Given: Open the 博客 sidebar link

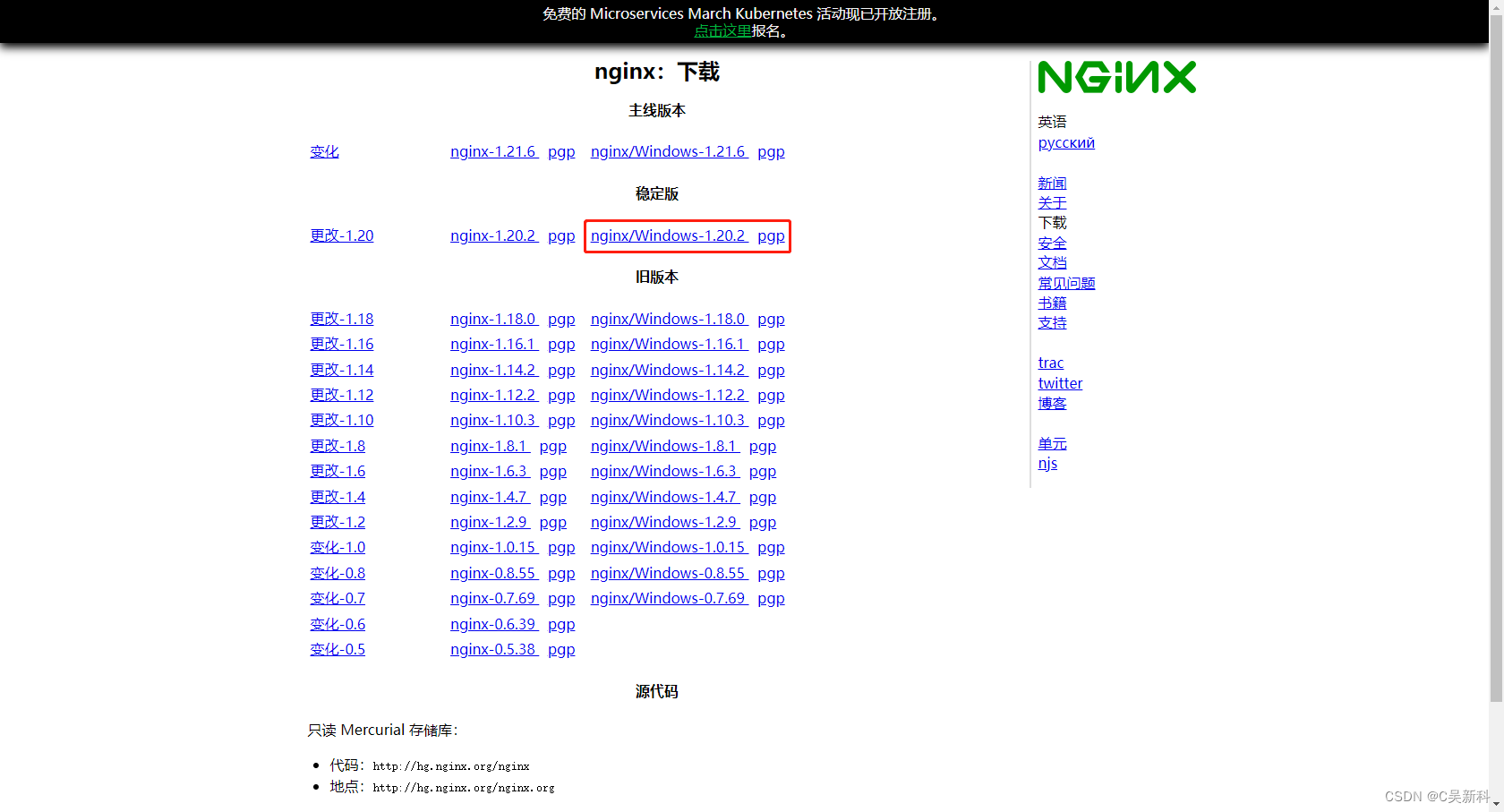Looking at the screenshot, I should coord(1052,403).
